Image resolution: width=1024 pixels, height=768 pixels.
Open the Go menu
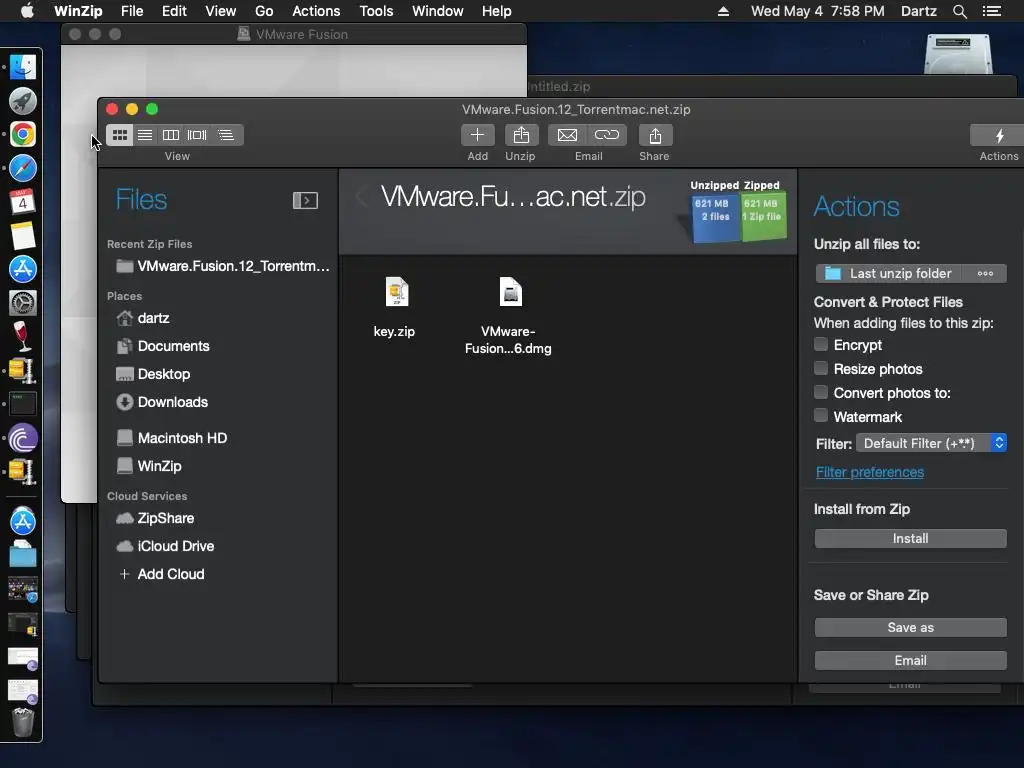tap(264, 11)
